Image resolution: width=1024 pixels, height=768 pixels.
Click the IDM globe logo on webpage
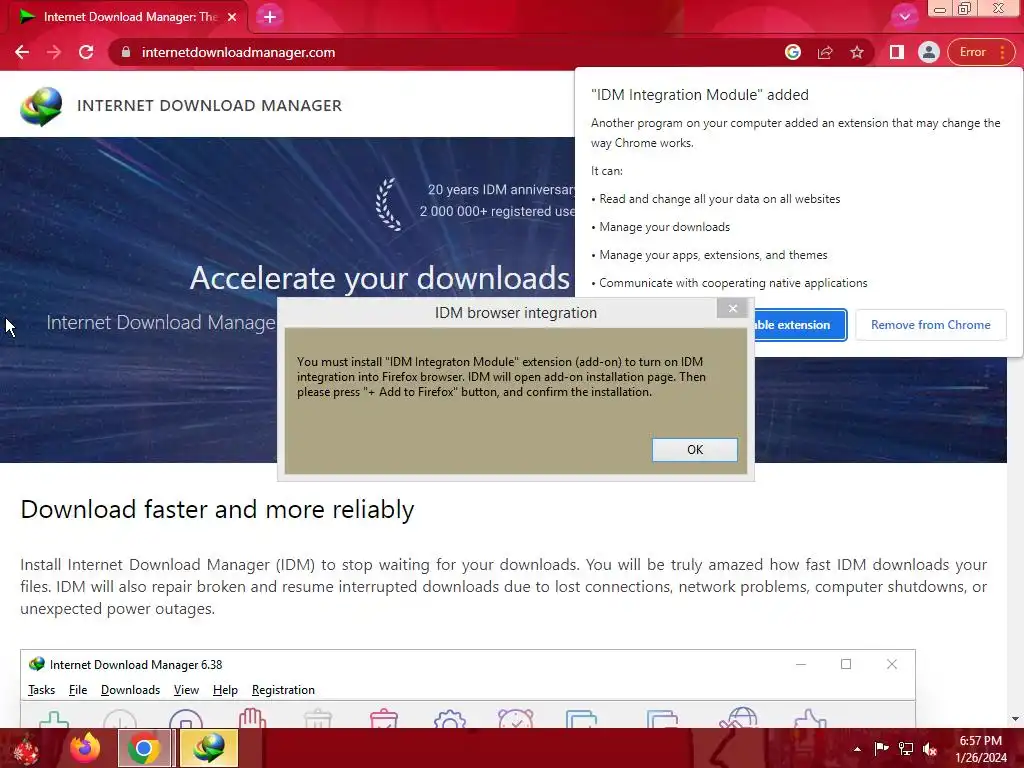point(40,106)
